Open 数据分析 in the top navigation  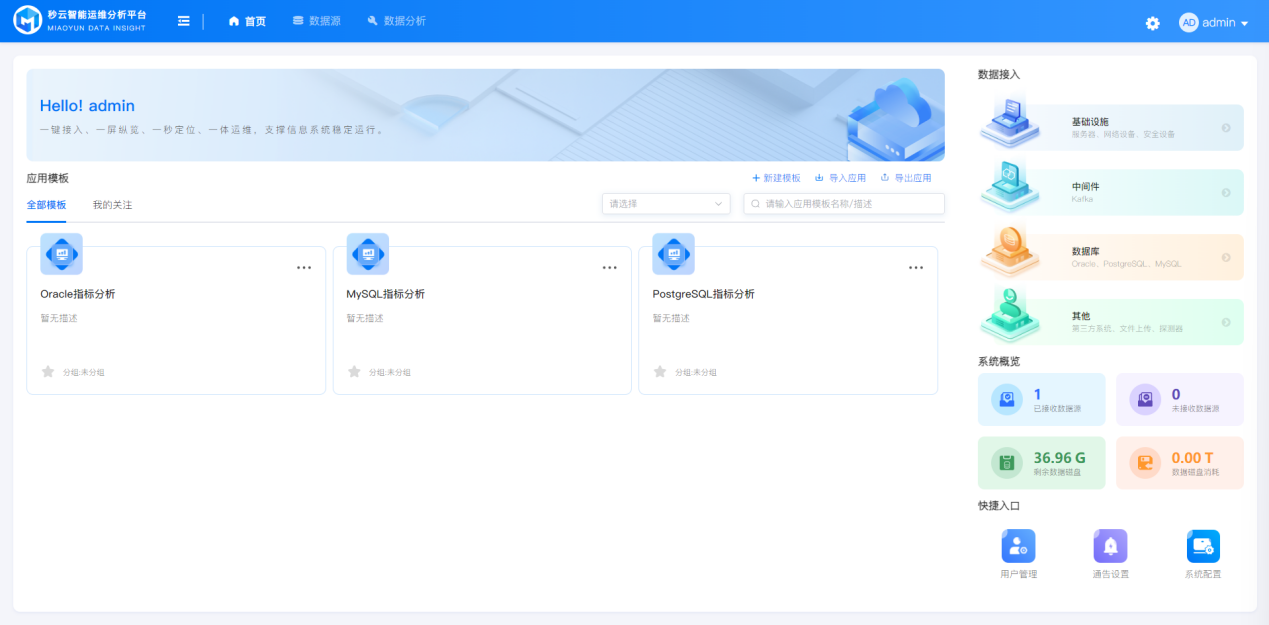click(x=396, y=21)
